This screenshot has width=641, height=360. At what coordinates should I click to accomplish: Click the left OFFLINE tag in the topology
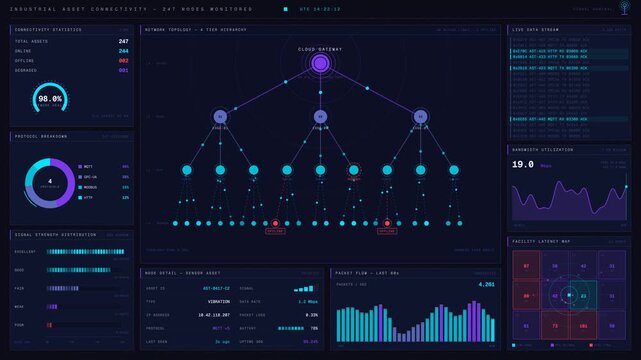[275, 231]
